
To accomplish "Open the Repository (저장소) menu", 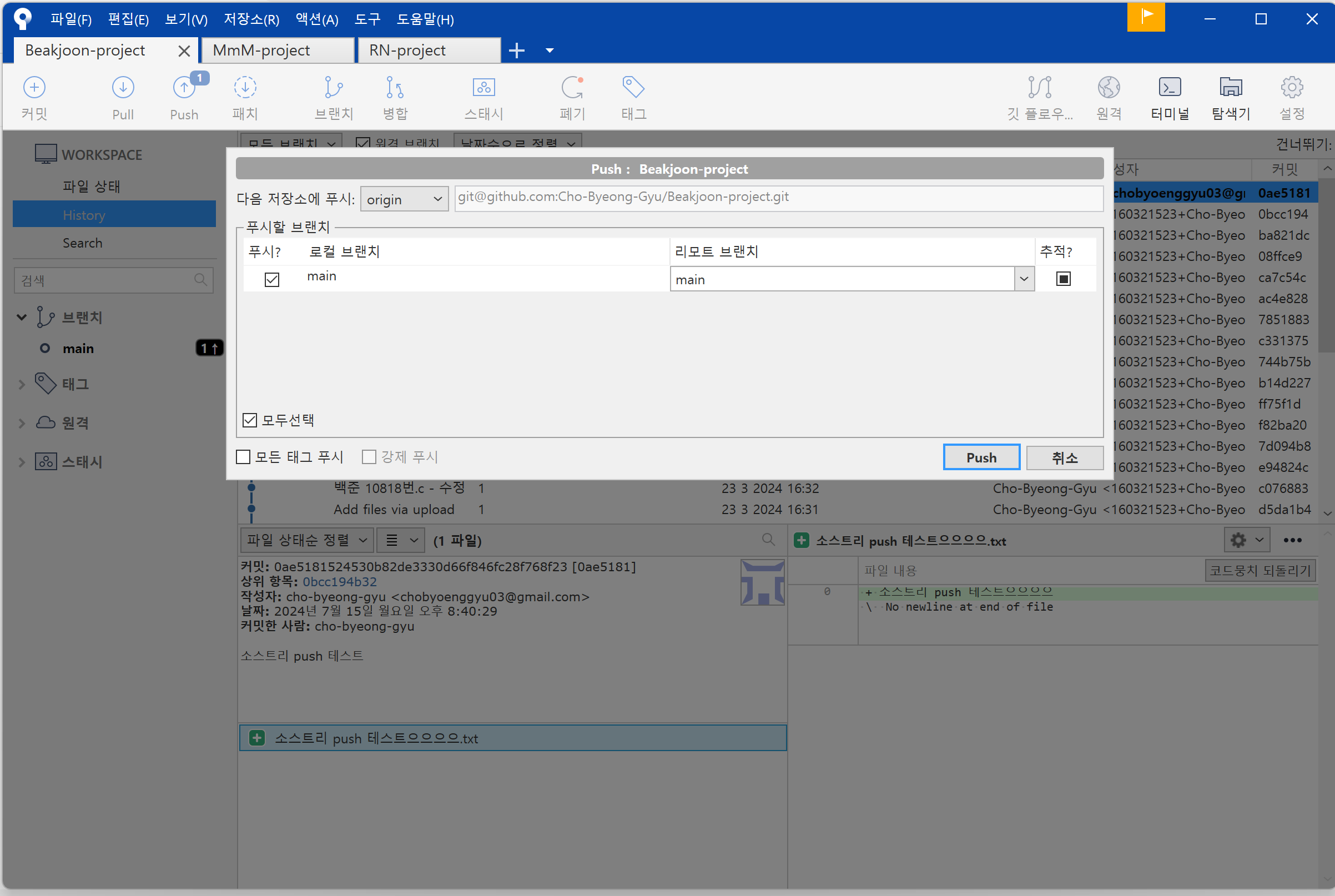I will 251,19.
